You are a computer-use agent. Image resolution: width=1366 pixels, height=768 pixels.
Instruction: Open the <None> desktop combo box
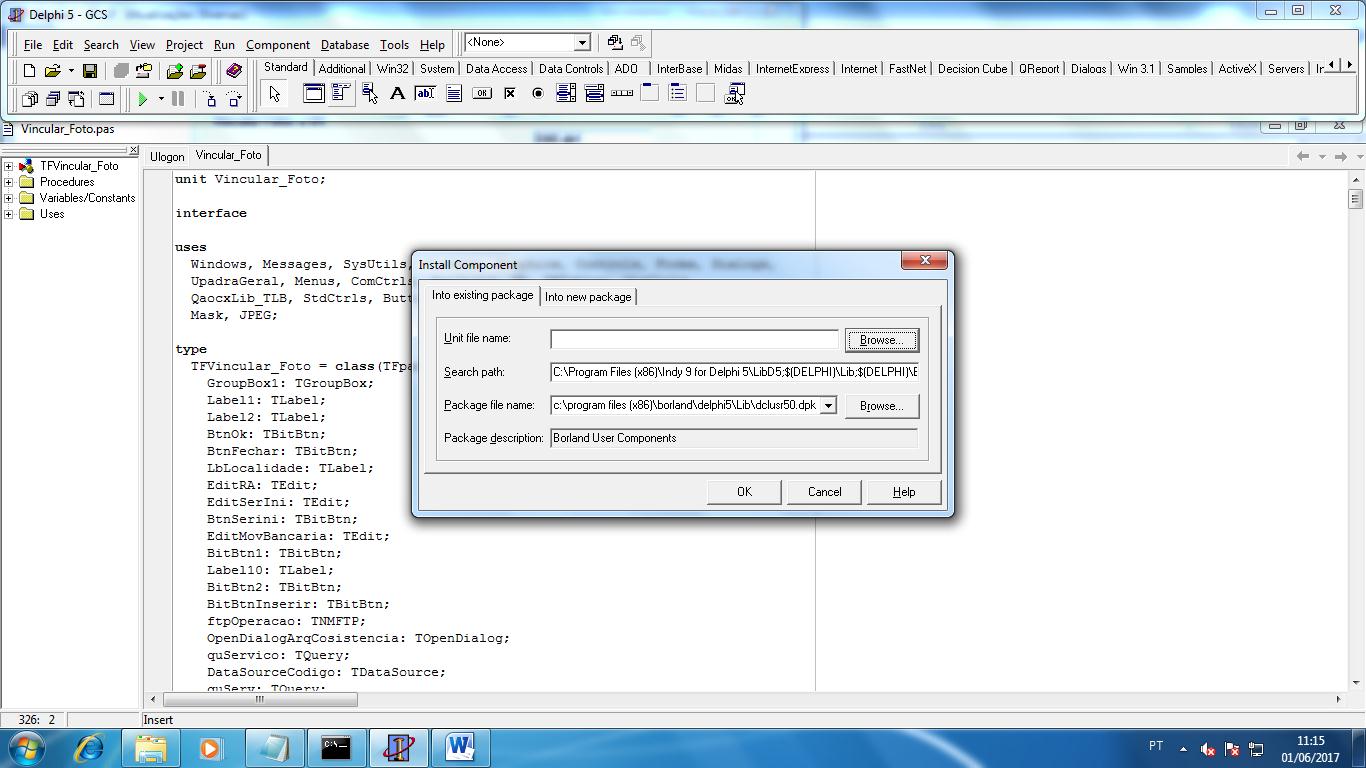[581, 43]
